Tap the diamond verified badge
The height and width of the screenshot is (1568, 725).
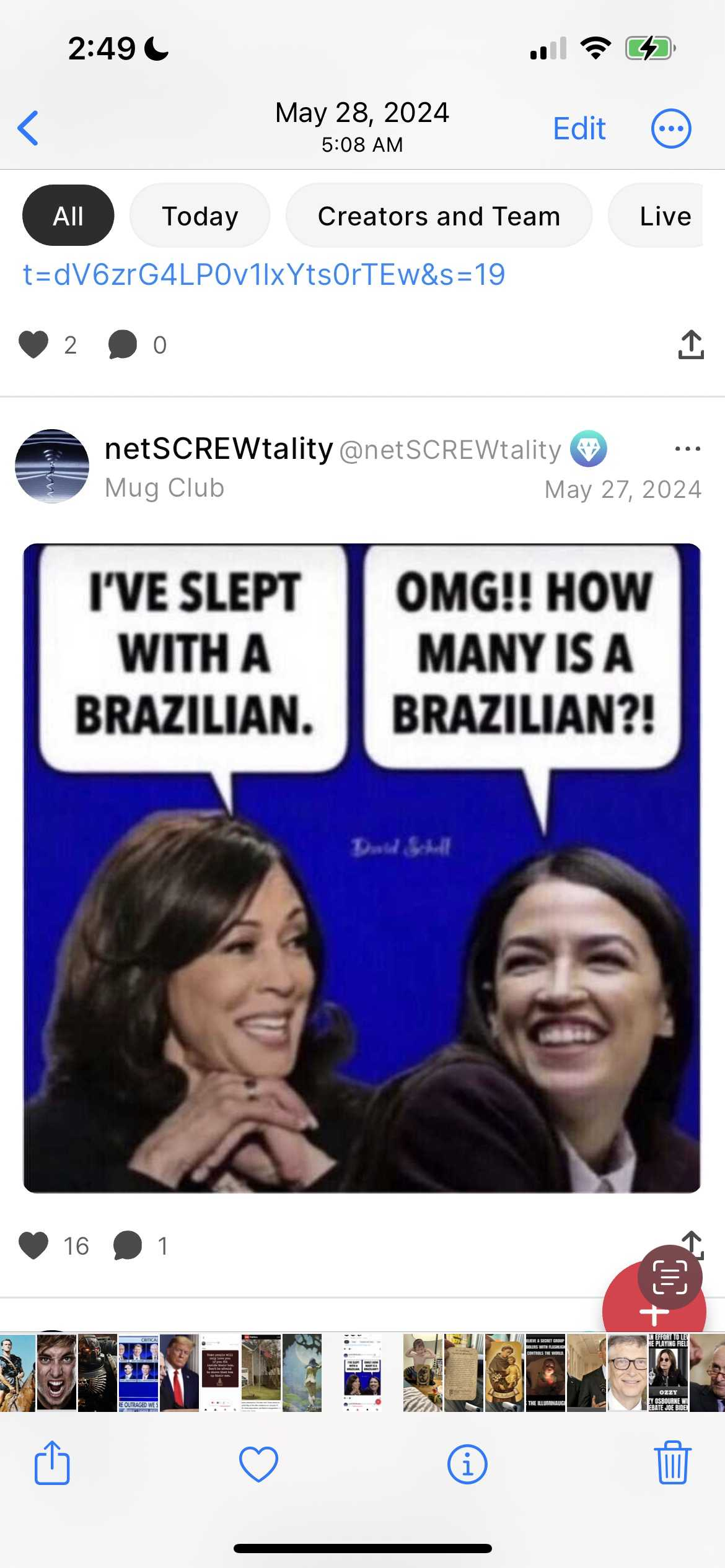(x=588, y=448)
